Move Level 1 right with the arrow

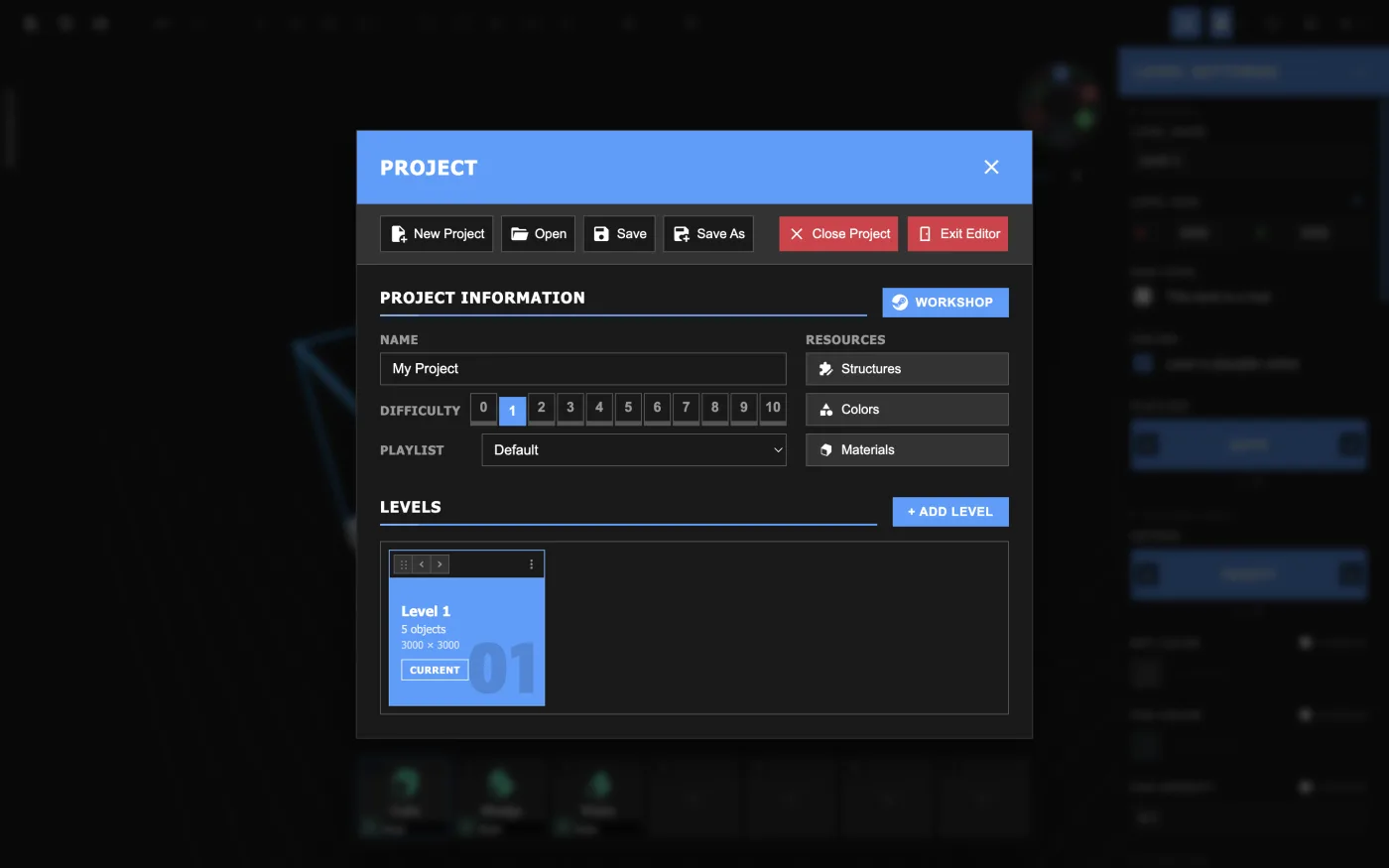440,564
